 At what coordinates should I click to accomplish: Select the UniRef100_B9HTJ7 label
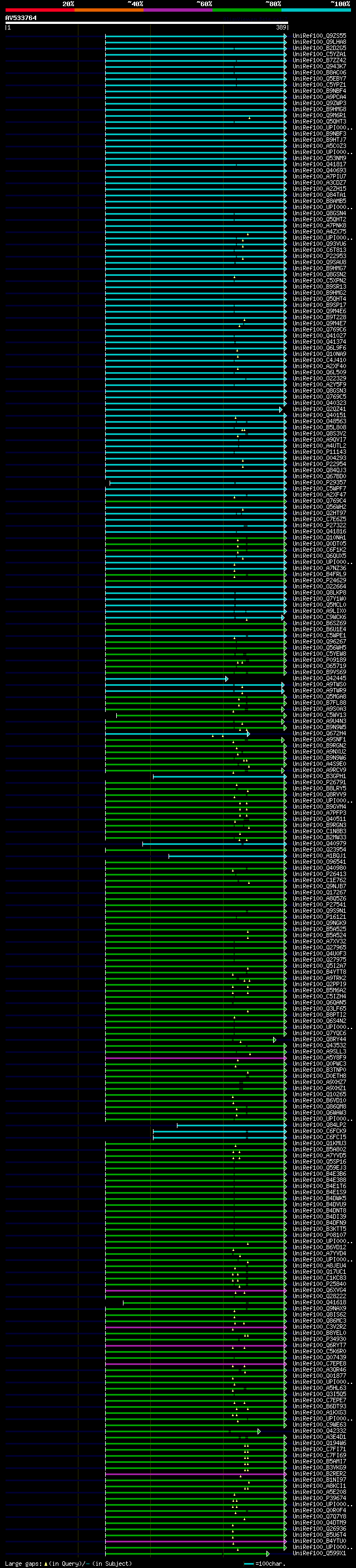[319, 140]
